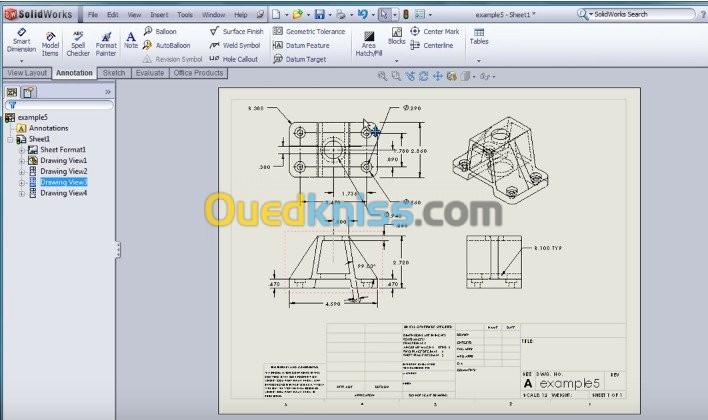Add a Center Mark
Screen dimensions: 708x420
tap(434, 31)
